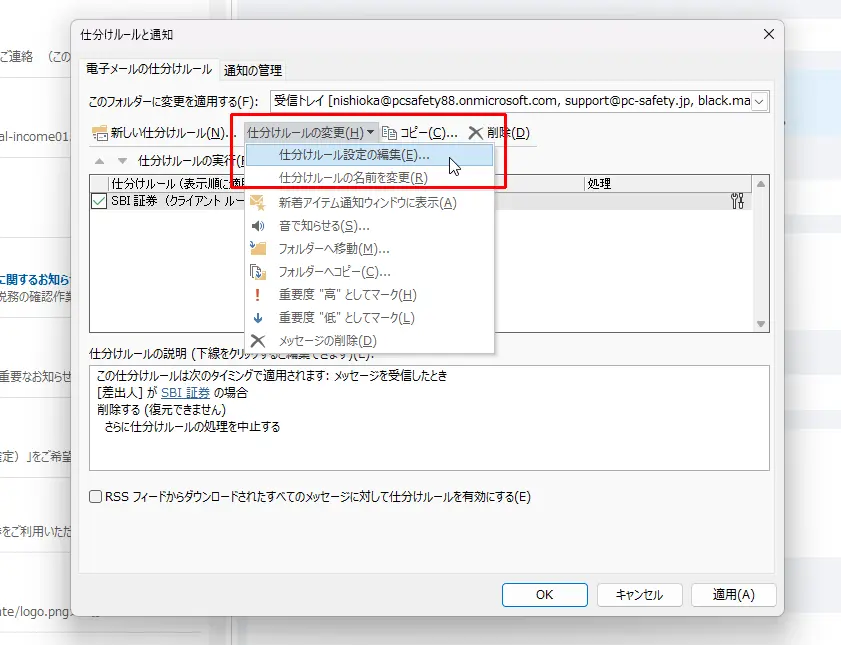This screenshot has height=645, width=841.
Task: Click the move rule down arrow
Action: click(x=123, y=161)
